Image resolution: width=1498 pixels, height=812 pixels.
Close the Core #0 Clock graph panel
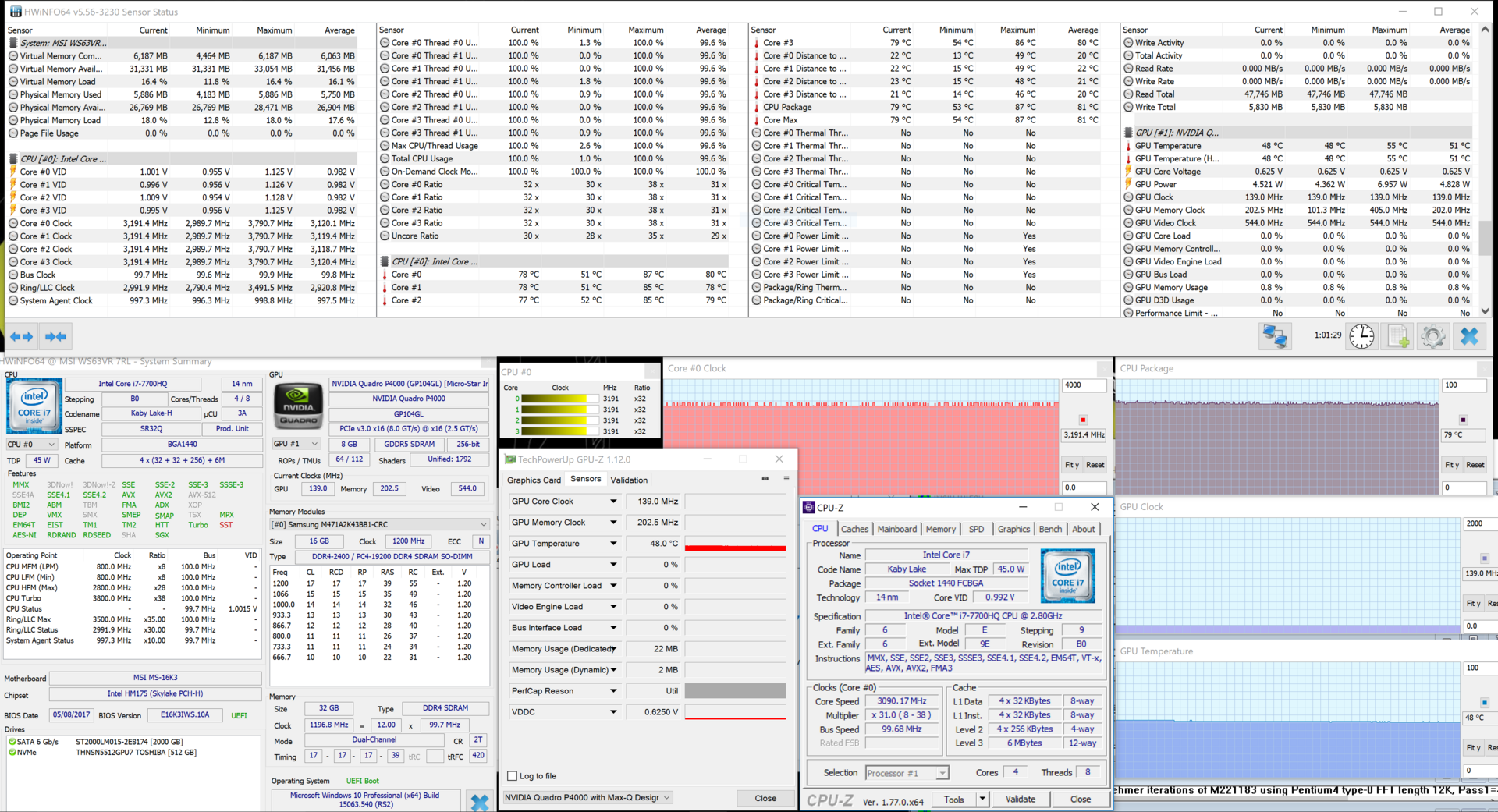1105,368
